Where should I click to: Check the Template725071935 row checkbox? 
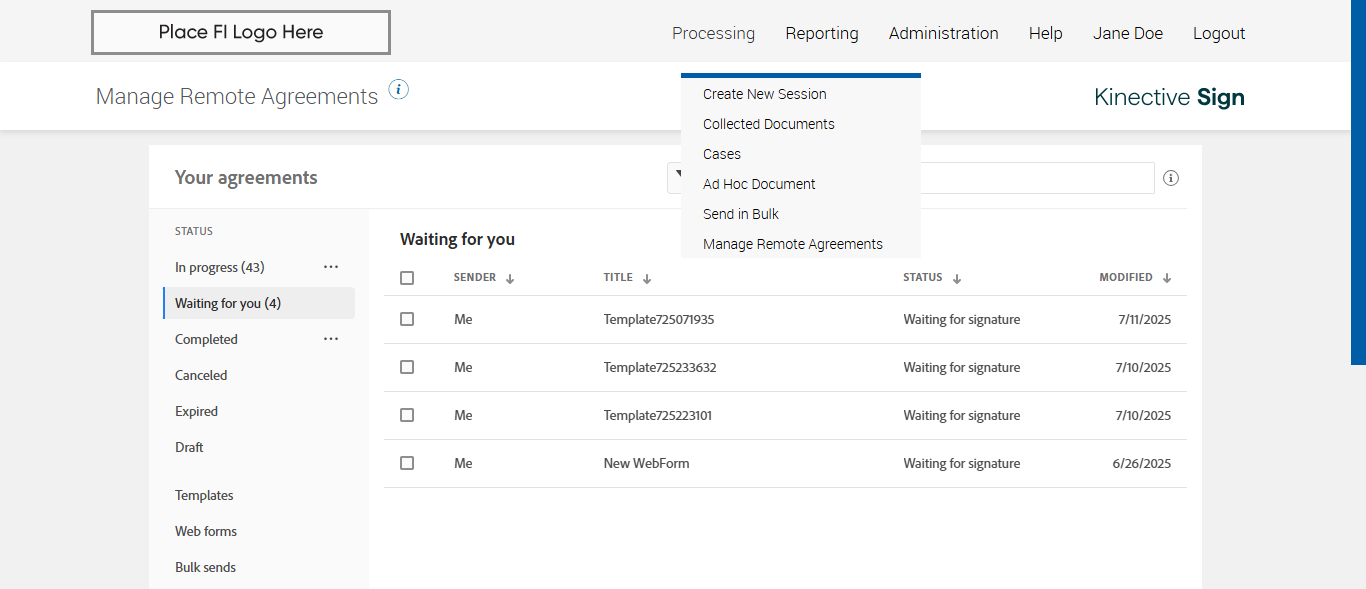(x=407, y=319)
